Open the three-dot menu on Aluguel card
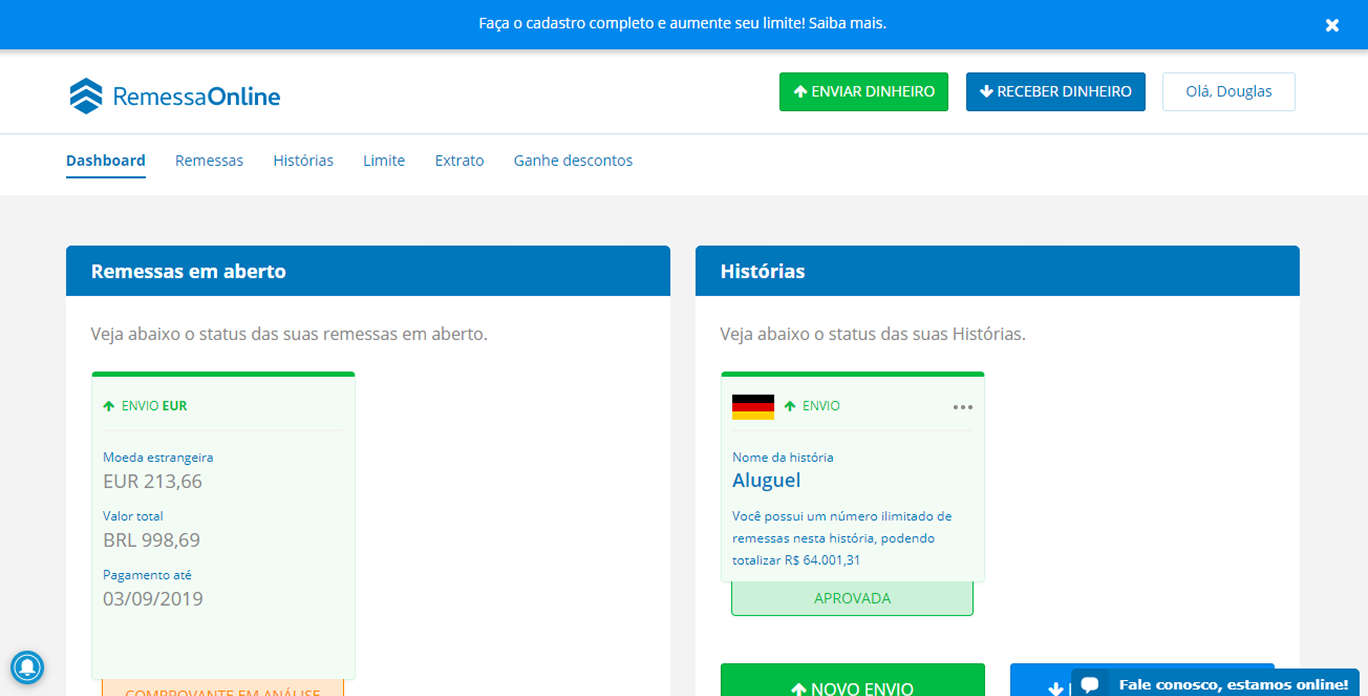Image resolution: width=1368 pixels, height=696 pixels. coord(963,407)
